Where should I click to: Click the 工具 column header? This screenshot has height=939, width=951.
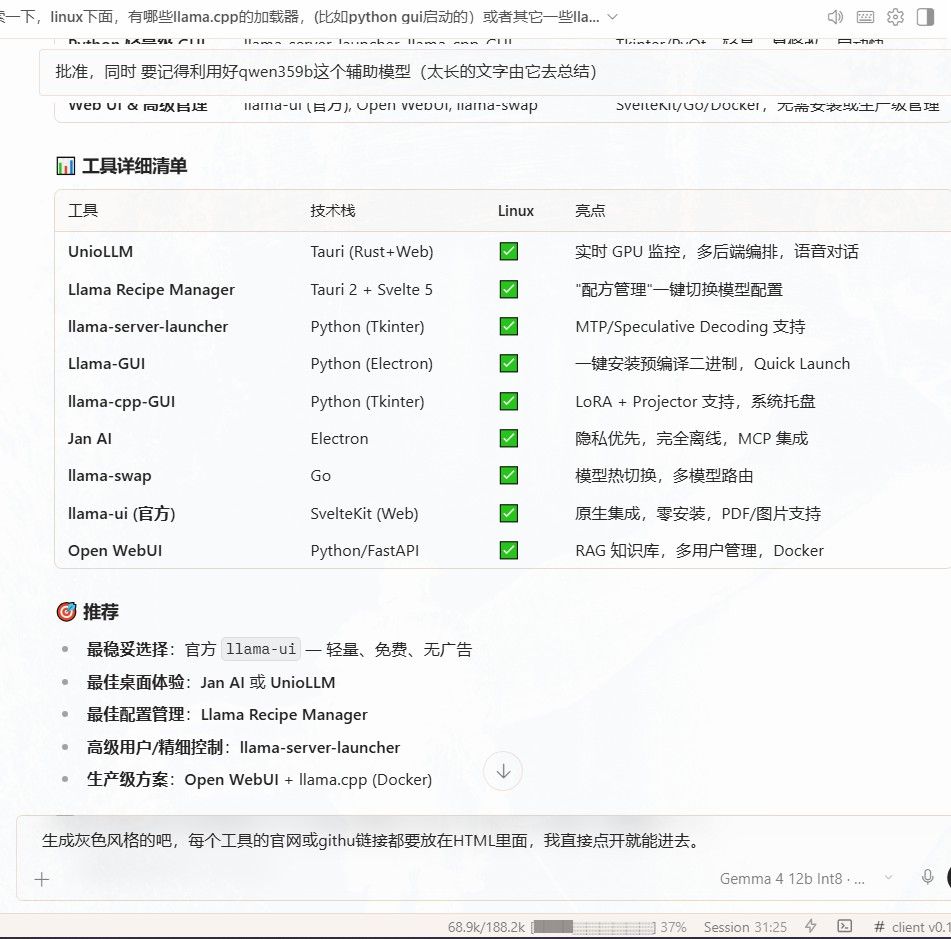pyautogui.click(x=83, y=210)
